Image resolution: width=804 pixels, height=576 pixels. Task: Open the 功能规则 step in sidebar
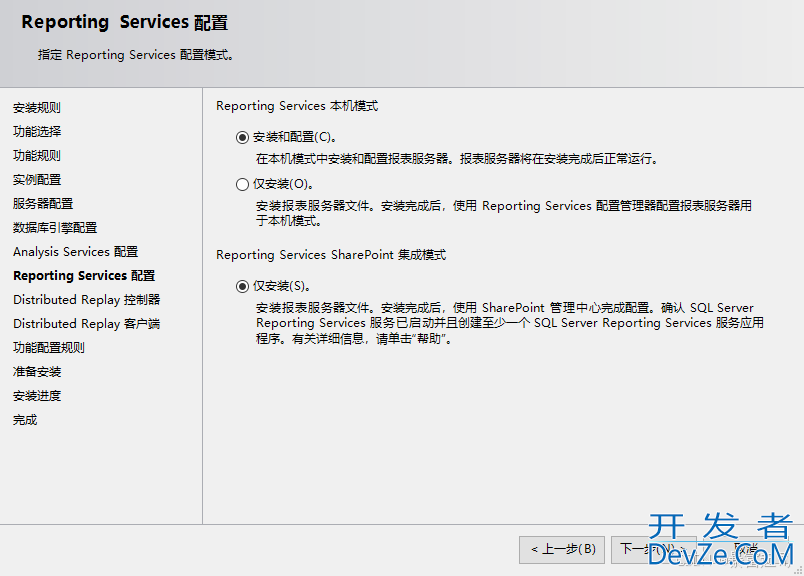[x=37, y=156]
